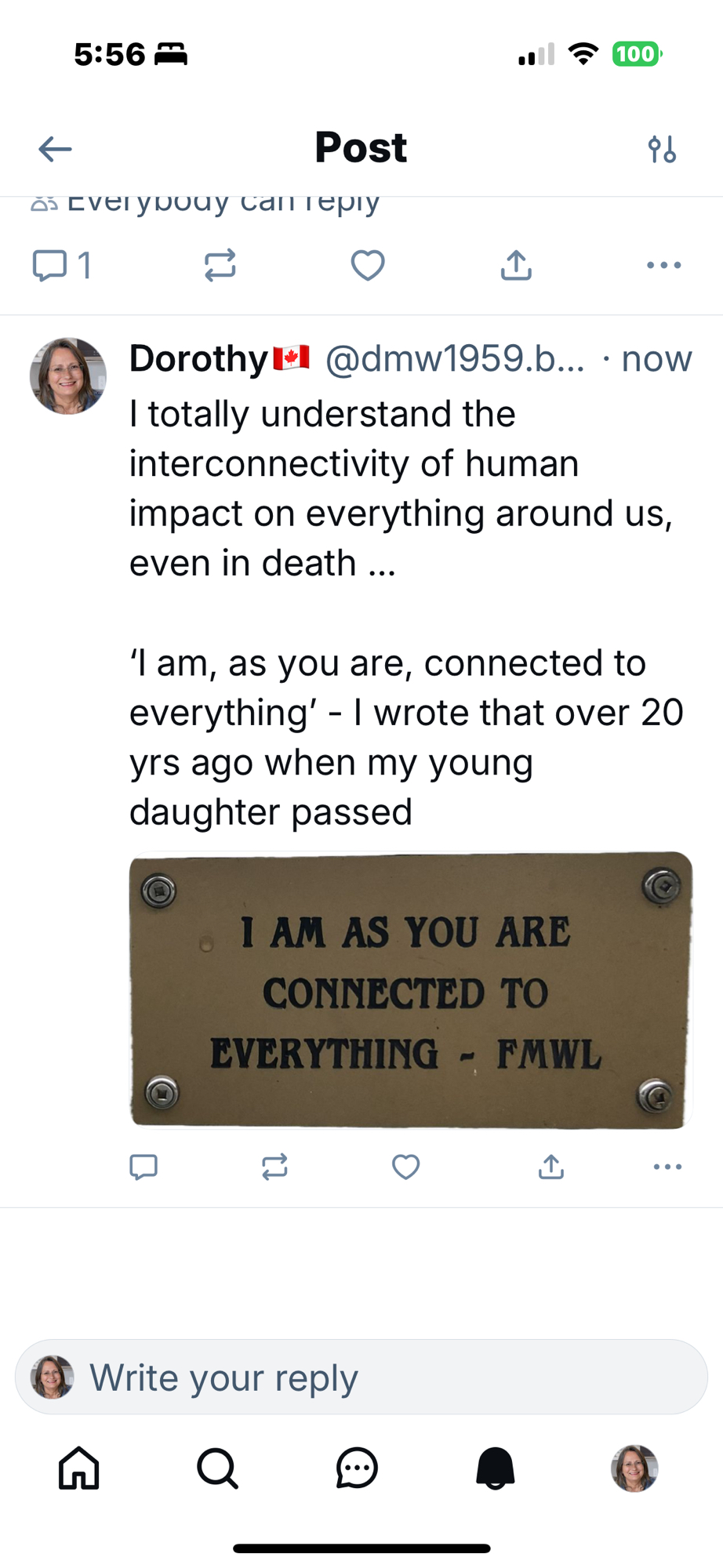Open the @dmw1959 handle link
The image size is (723, 1568).
click(454, 359)
